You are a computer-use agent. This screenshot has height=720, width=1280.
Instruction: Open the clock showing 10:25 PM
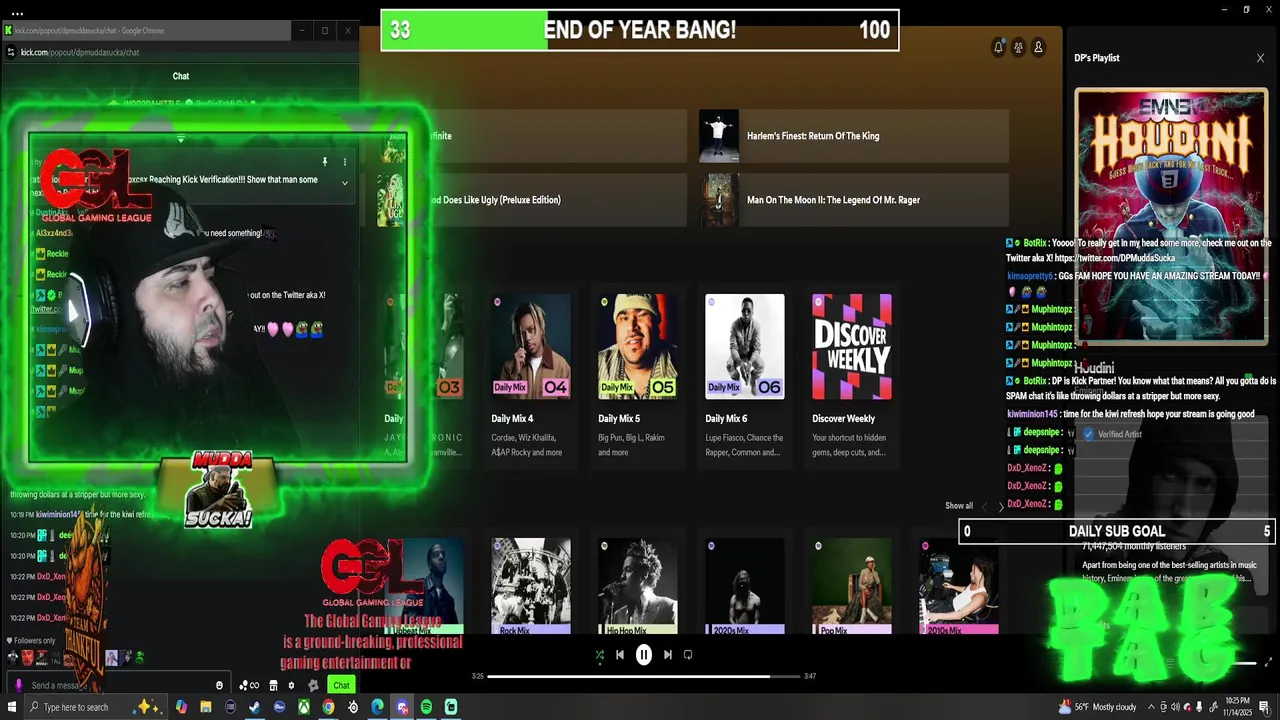(1238, 707)
